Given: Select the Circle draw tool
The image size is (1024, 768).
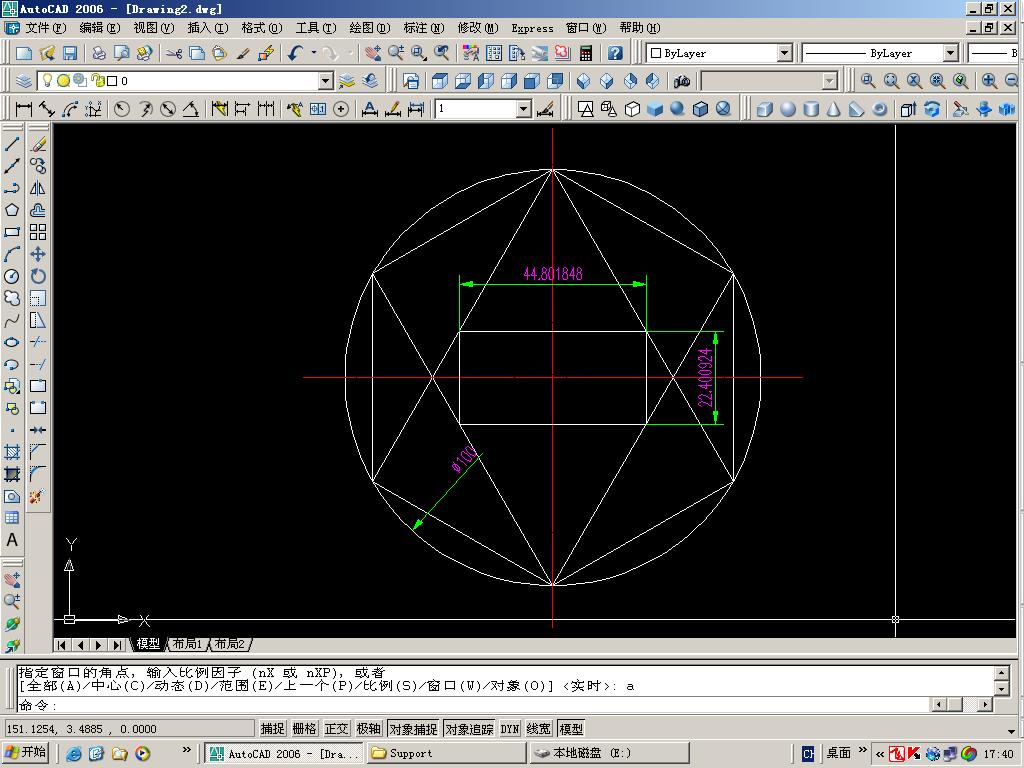Looking at the screenshot, I should (x=12, y=276).
